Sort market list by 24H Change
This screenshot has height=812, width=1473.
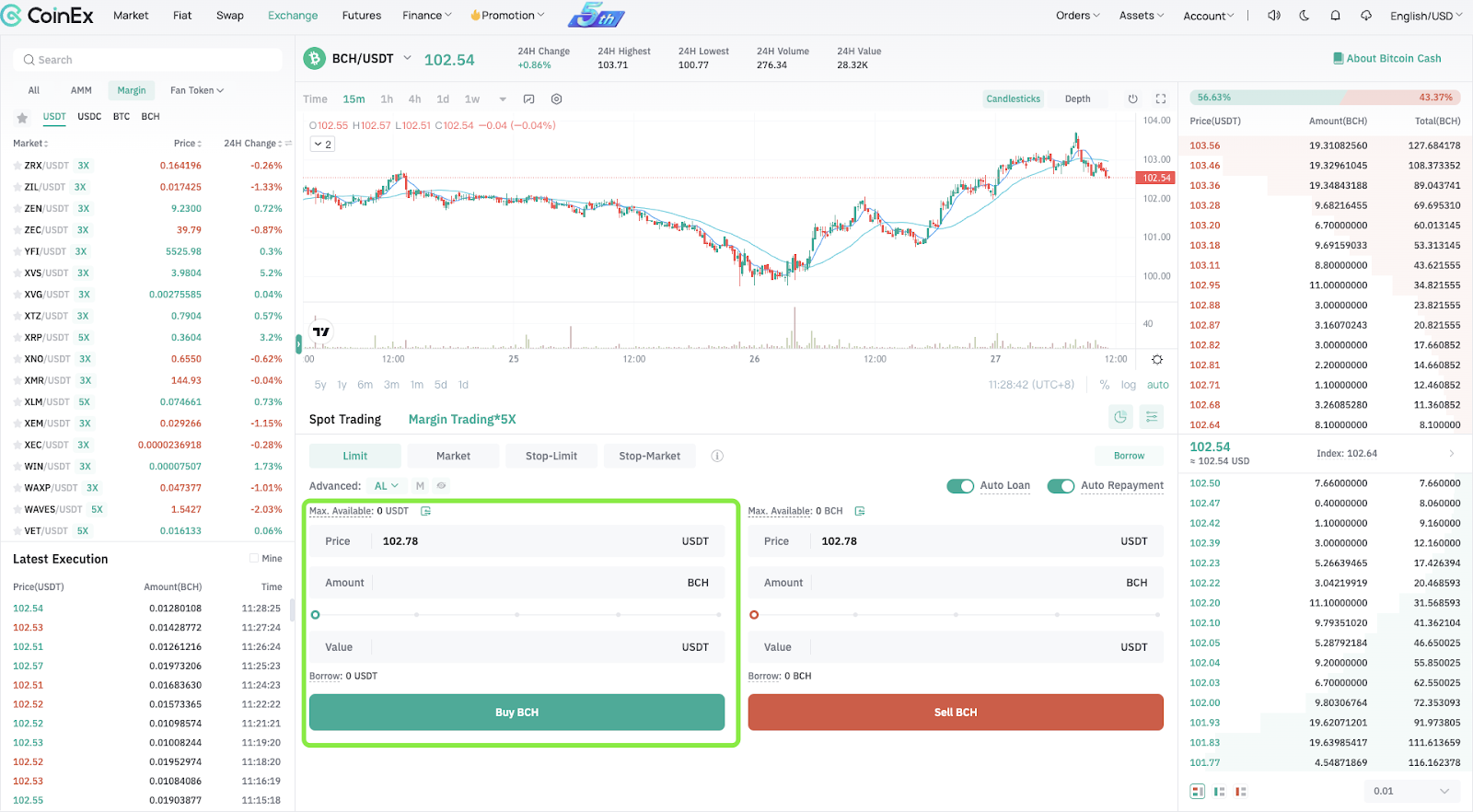(x=253, y=144)
